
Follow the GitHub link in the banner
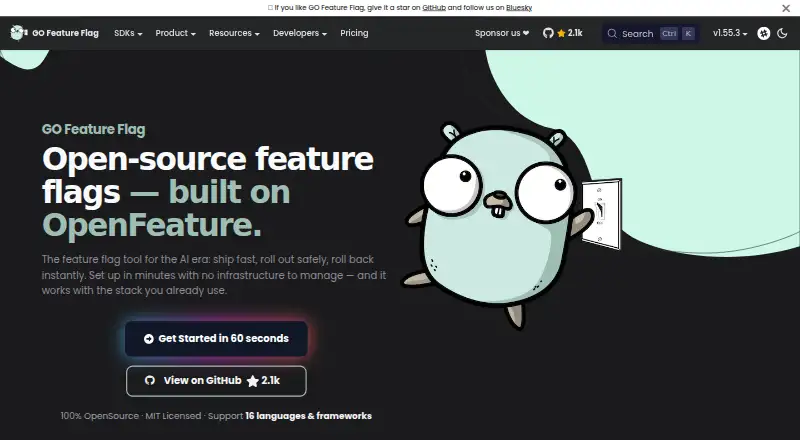[x=434, y=8]
